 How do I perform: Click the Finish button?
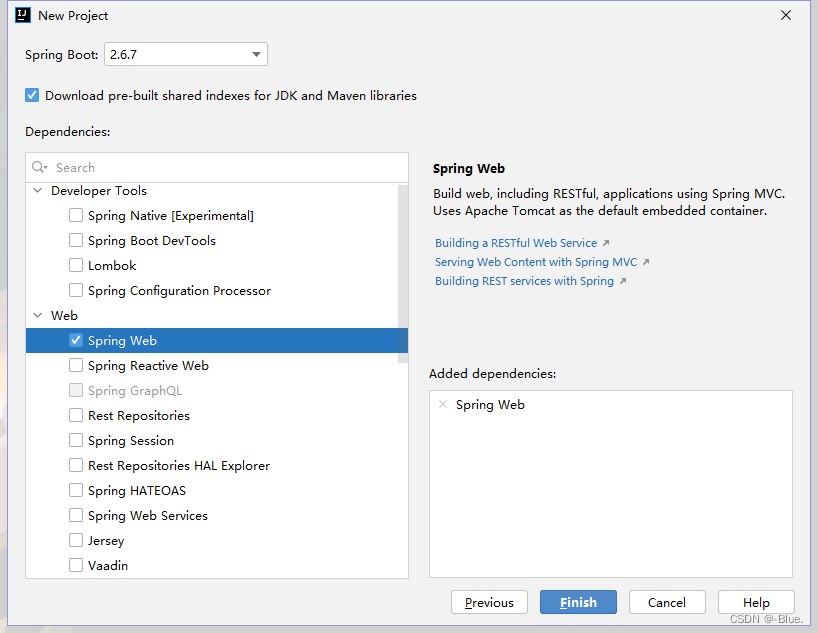click(578, 602)
